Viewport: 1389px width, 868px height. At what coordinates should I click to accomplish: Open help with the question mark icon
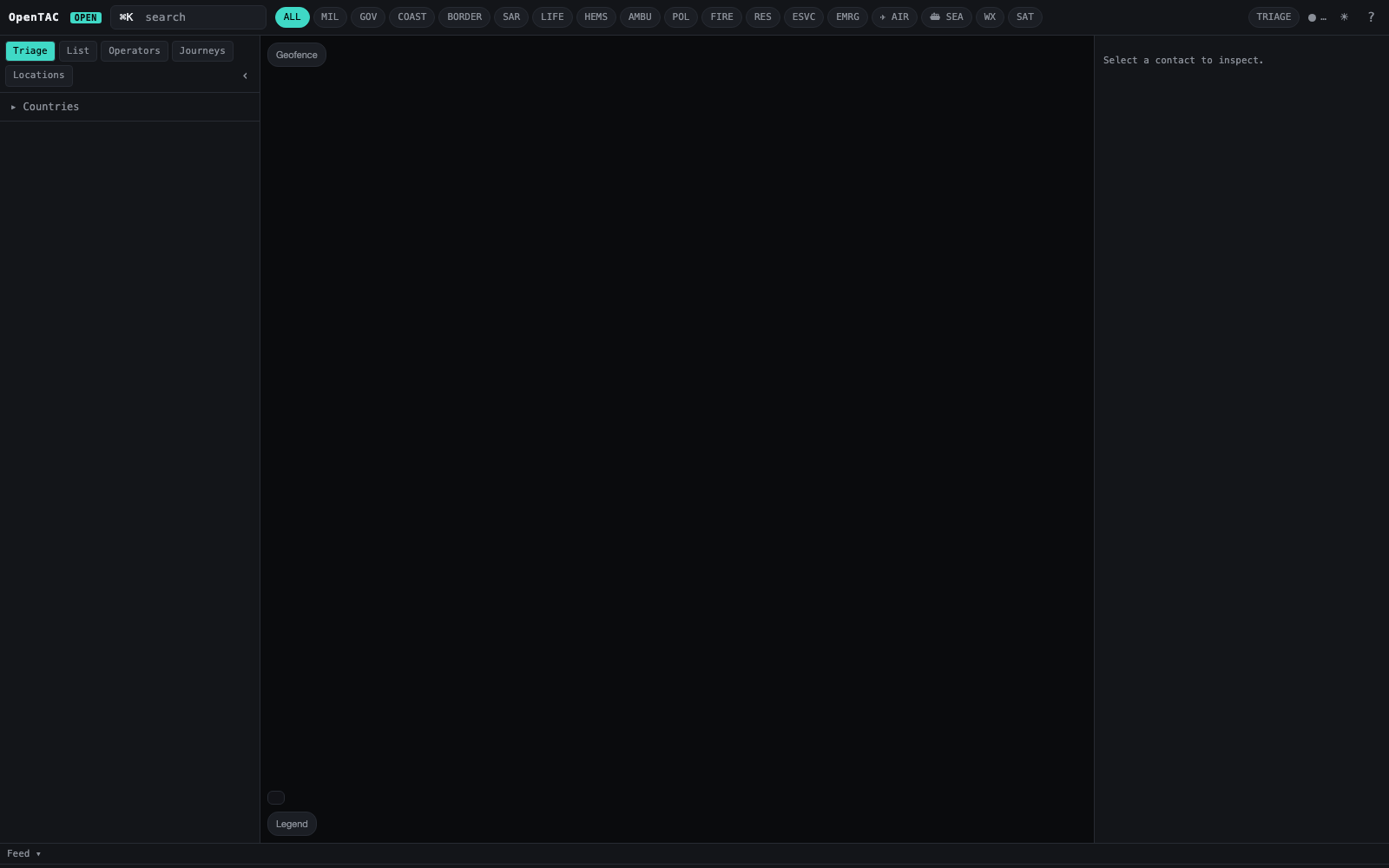tap(1371, 17)
